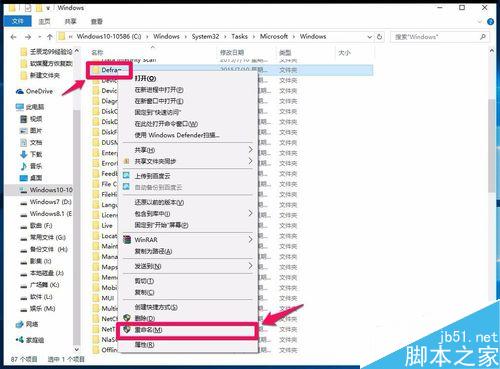Open the 图片 pictures folder
Screen dimensions: 500x369
tap(31, 130)
